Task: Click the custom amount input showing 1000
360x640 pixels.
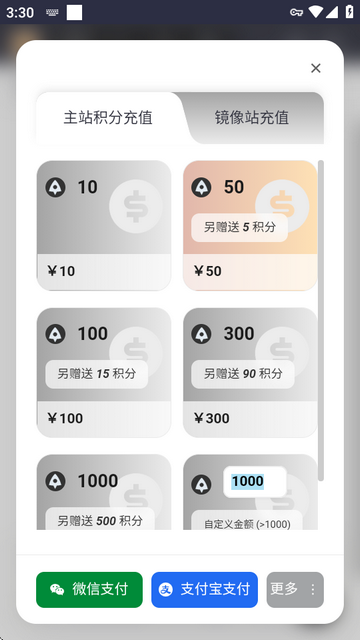Action: pos(255,482)
